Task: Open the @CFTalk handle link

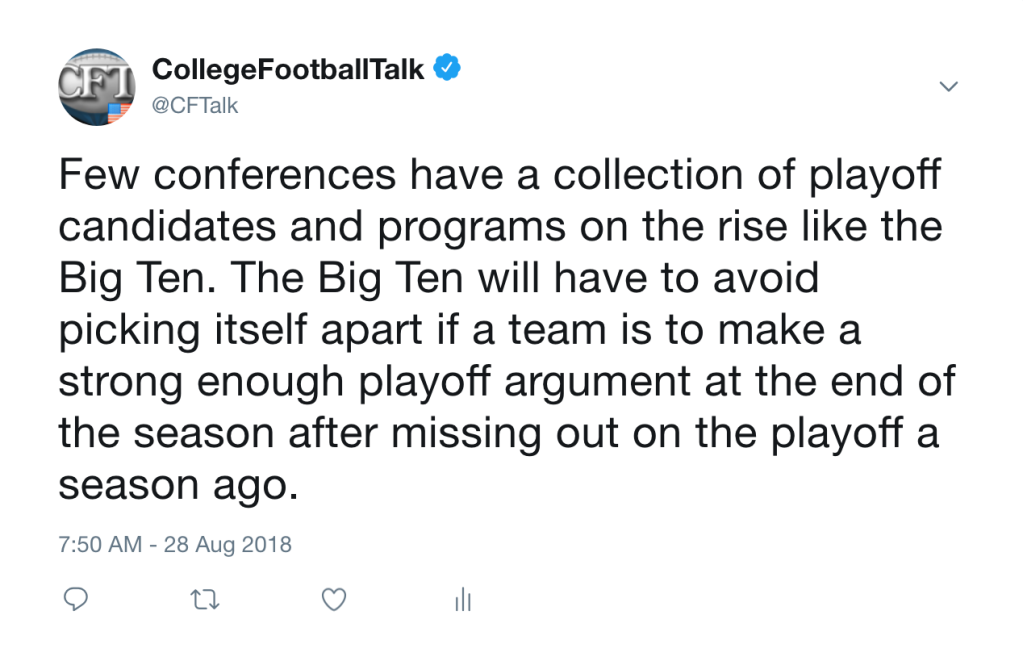Action: coord(195,106)
